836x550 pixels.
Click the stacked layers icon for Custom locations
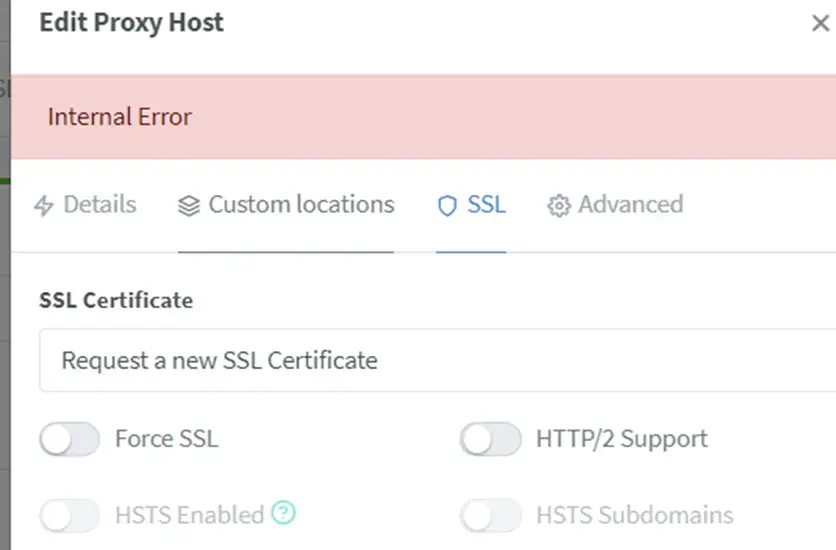(x=189, y=206)
